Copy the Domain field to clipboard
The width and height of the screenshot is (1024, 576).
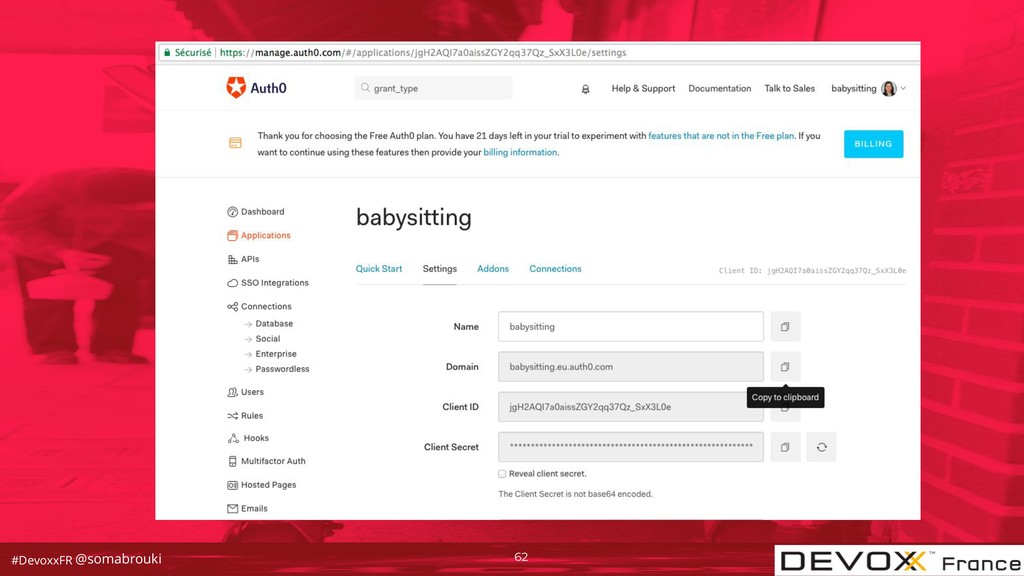[785, 366]
